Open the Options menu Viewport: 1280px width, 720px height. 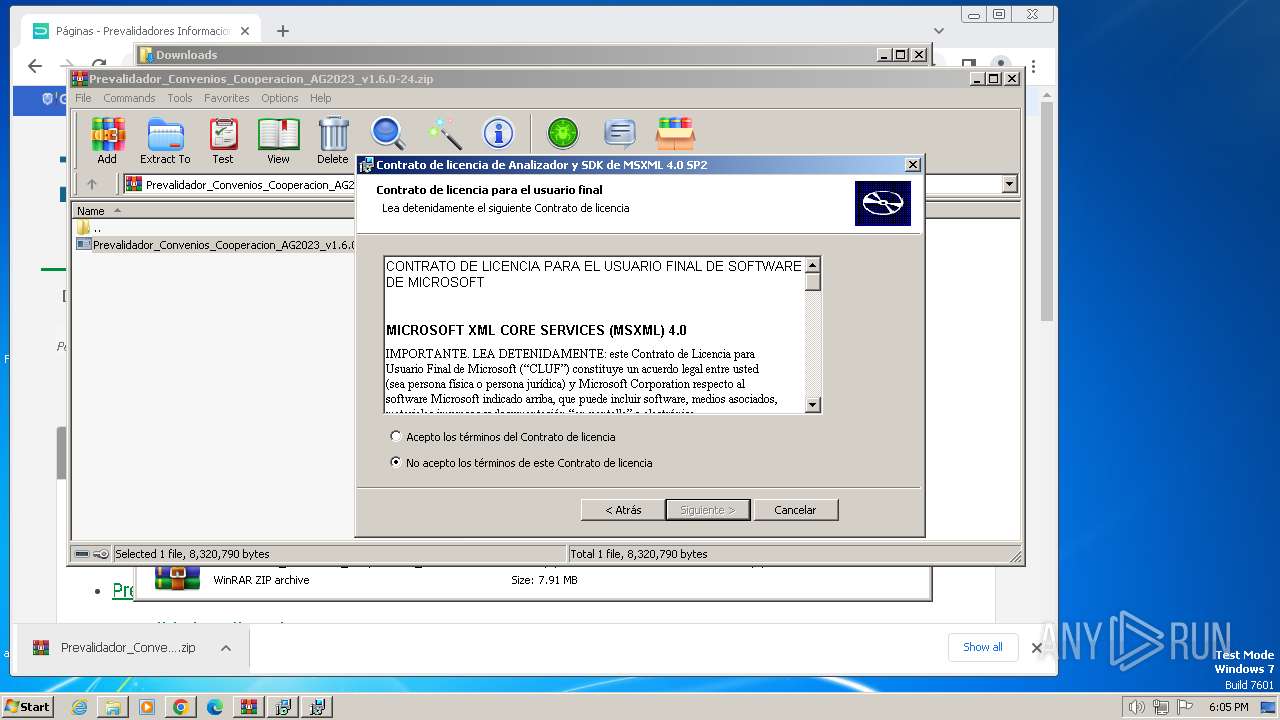[x=280, y=98]
